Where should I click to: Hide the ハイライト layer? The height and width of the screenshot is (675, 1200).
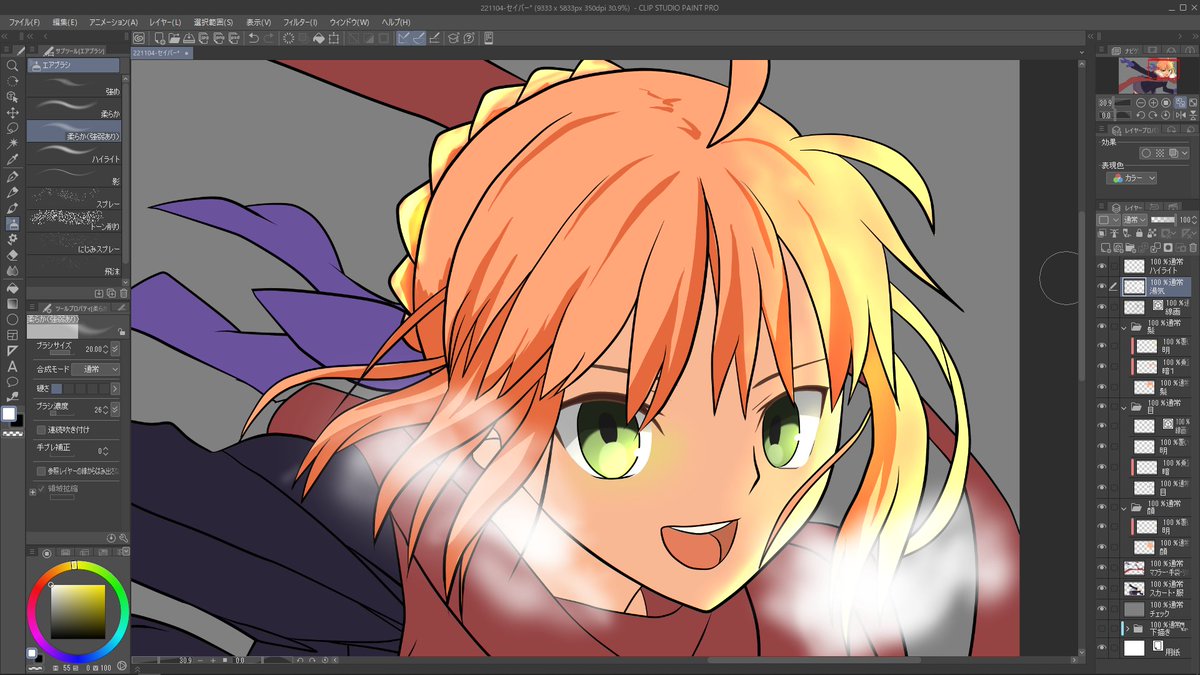tap(1102, 267)
